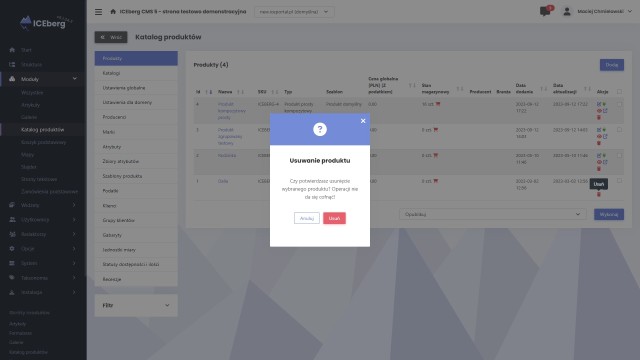Confirm deletion with the red Usuń button
Screen dimensions: 640x360
point(334,218)
